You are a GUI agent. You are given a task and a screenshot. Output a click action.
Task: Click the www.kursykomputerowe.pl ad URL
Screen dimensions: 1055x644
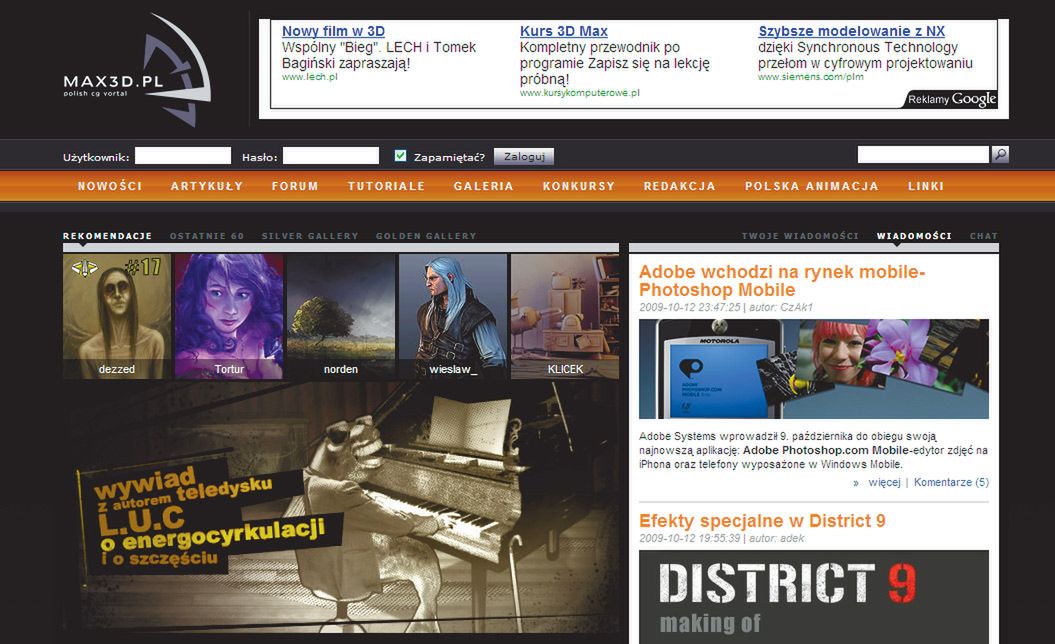click(579, 94)
